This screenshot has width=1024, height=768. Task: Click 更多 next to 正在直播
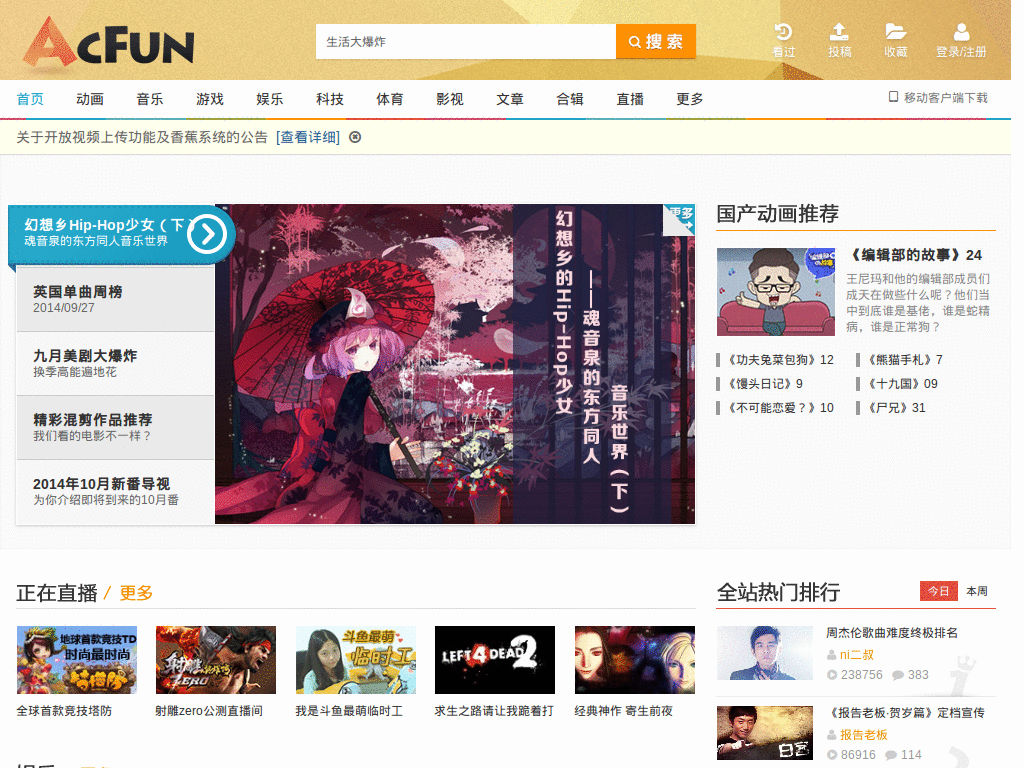[134, 592]
